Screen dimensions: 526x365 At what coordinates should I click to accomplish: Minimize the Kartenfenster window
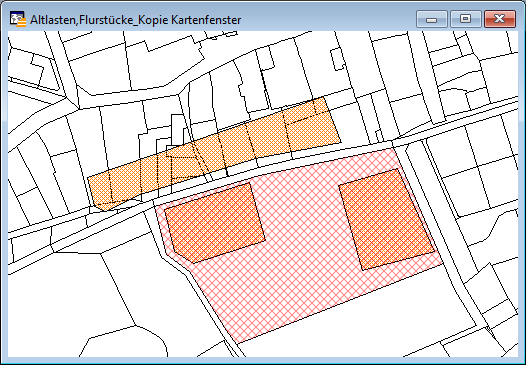(431, 19)
